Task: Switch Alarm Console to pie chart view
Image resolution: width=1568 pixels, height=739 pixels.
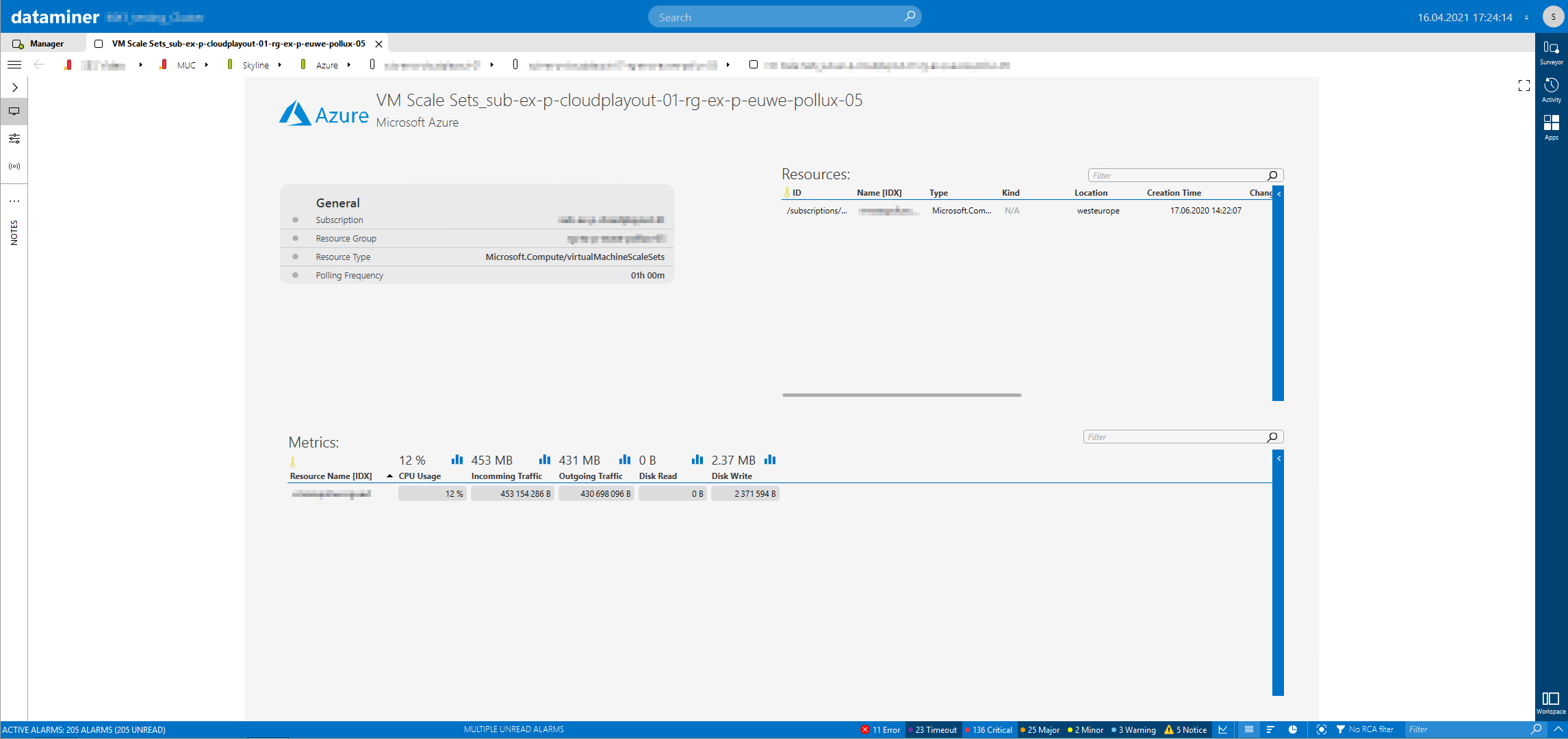Action: pyautogui.click(x=1293, y=729)
